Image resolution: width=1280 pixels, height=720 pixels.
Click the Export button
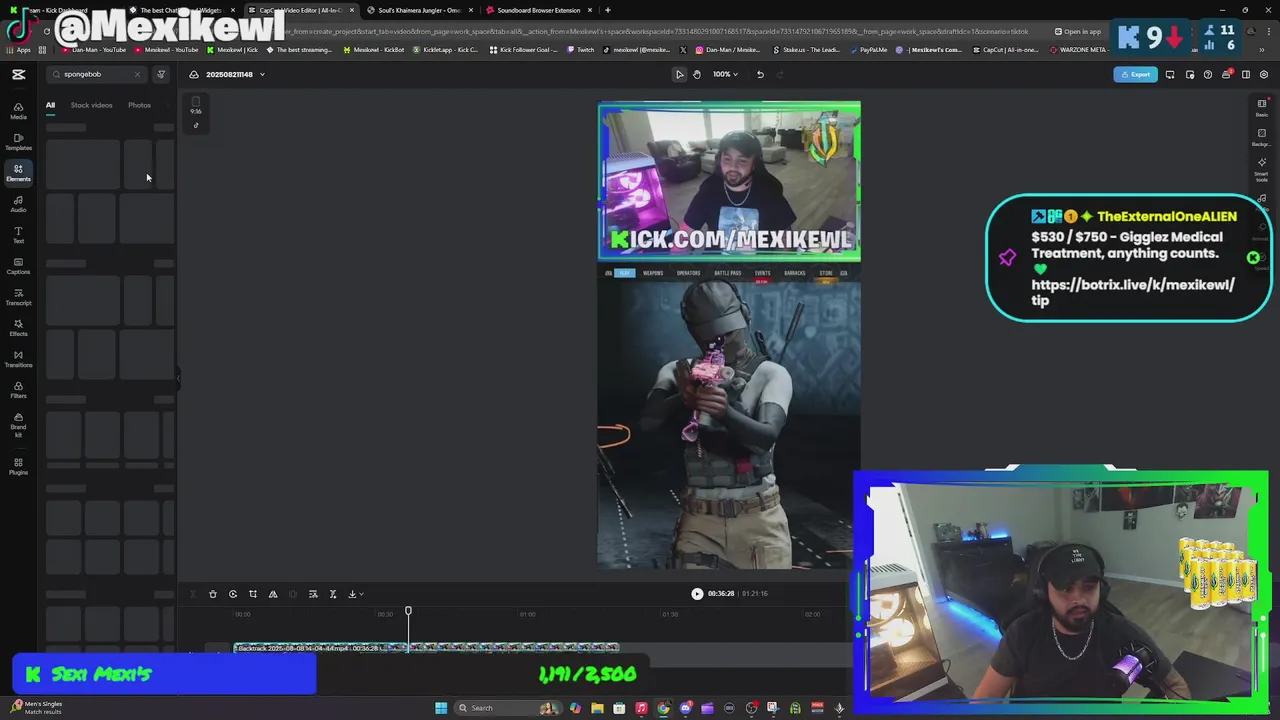[x=1136, y=74]
